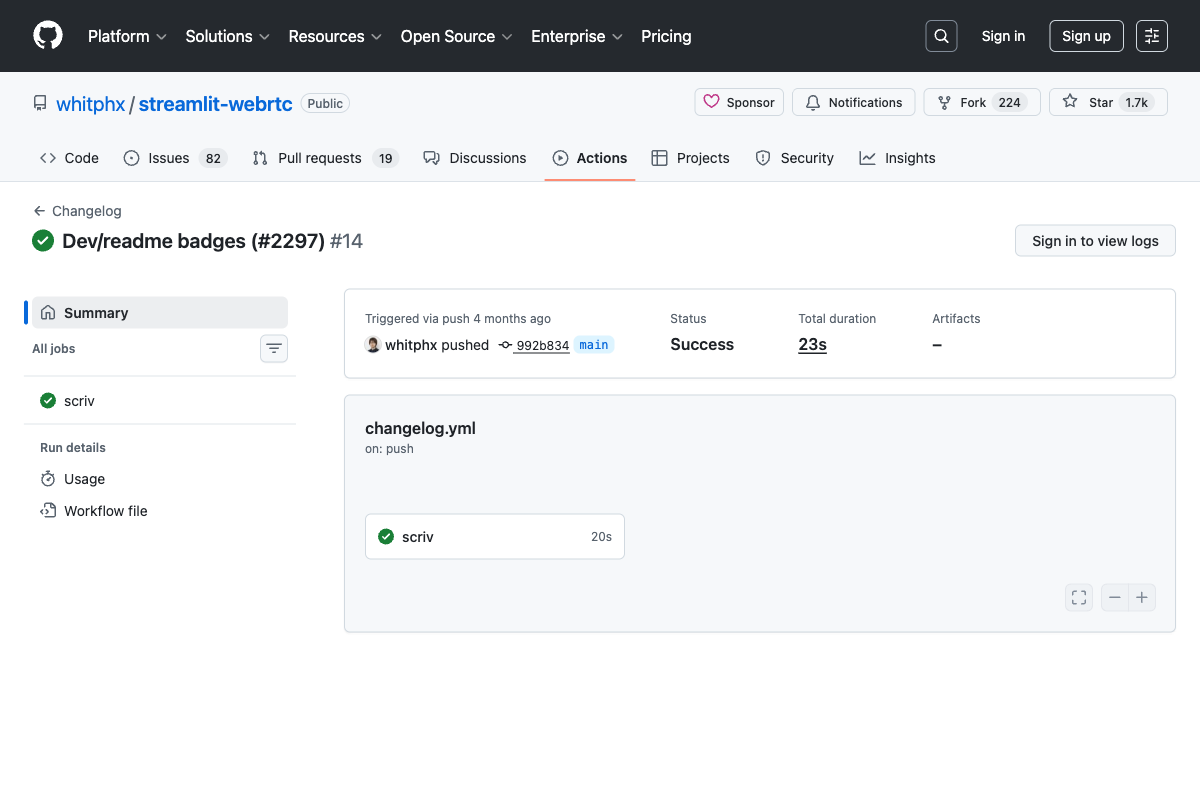Open the Pull requests tab

coord(325,158)
